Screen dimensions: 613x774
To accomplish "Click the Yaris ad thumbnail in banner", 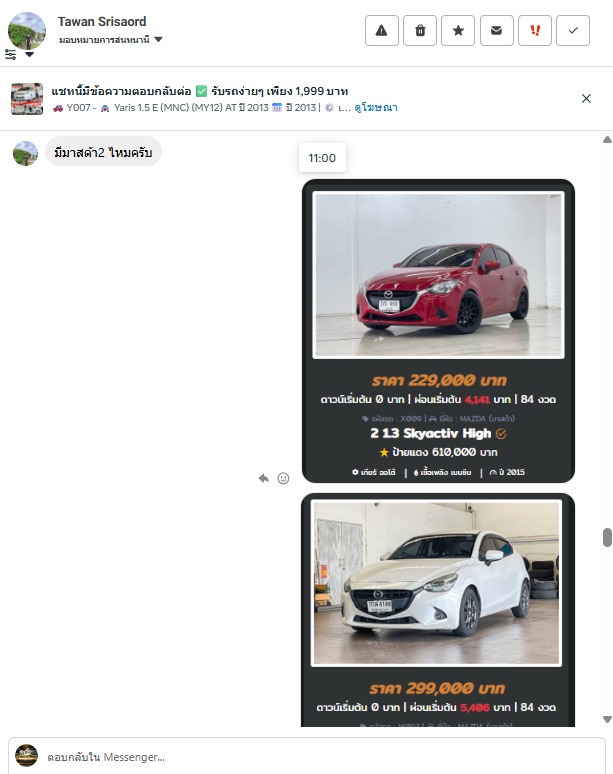I will (27, 99).
